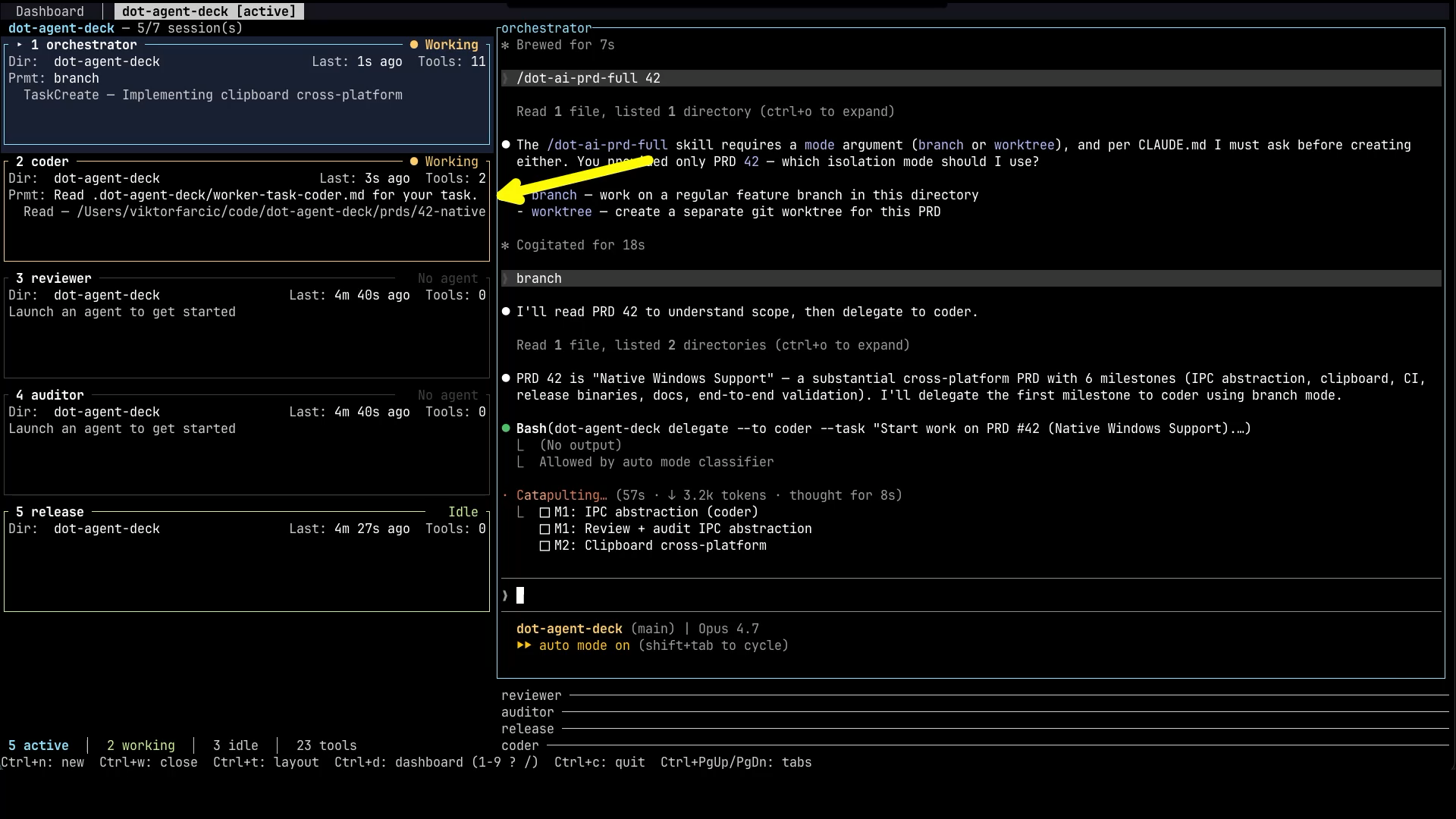Click the '23 tools' status counter

tap(327, 745)
